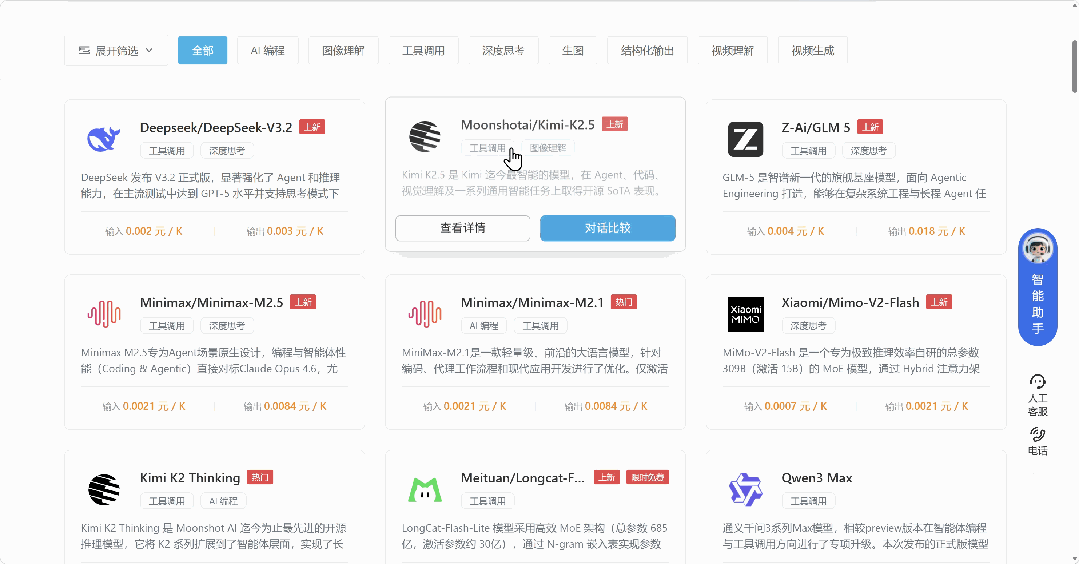The width and height of the screenshot is (1079, 564).
Task: Click the AI 编程 tag on Kimi K2 Thinking
Action: [x=224, y=501]
